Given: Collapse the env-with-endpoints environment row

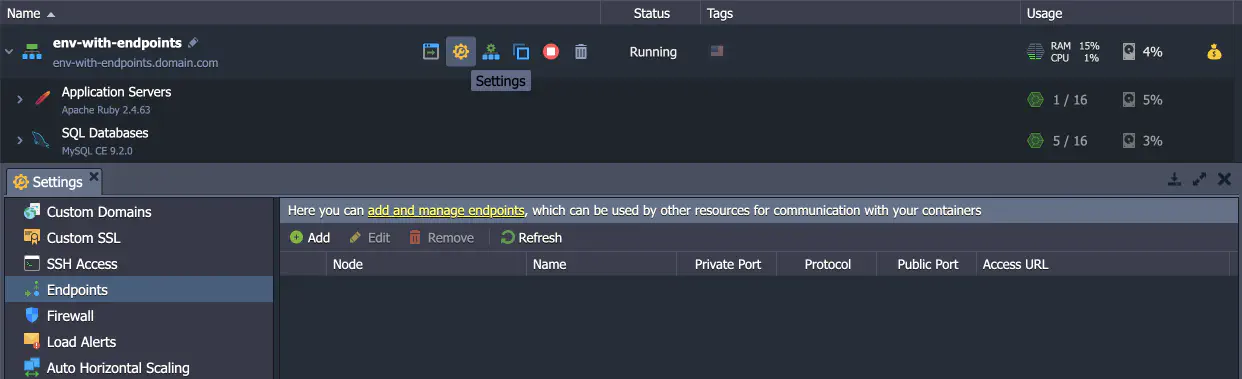Looking at the screenshot, I should click(x=9, y=52).
